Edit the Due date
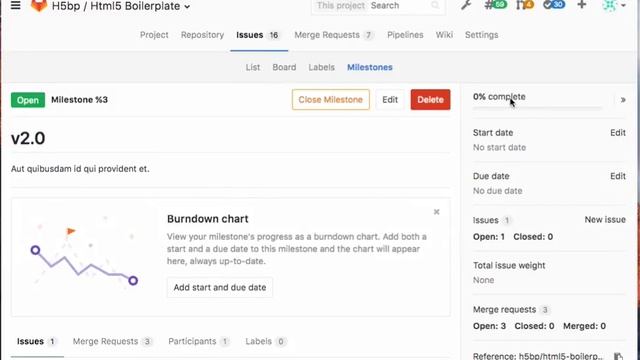This screenshot has height=360, width=640. click(x=618, y=176)
